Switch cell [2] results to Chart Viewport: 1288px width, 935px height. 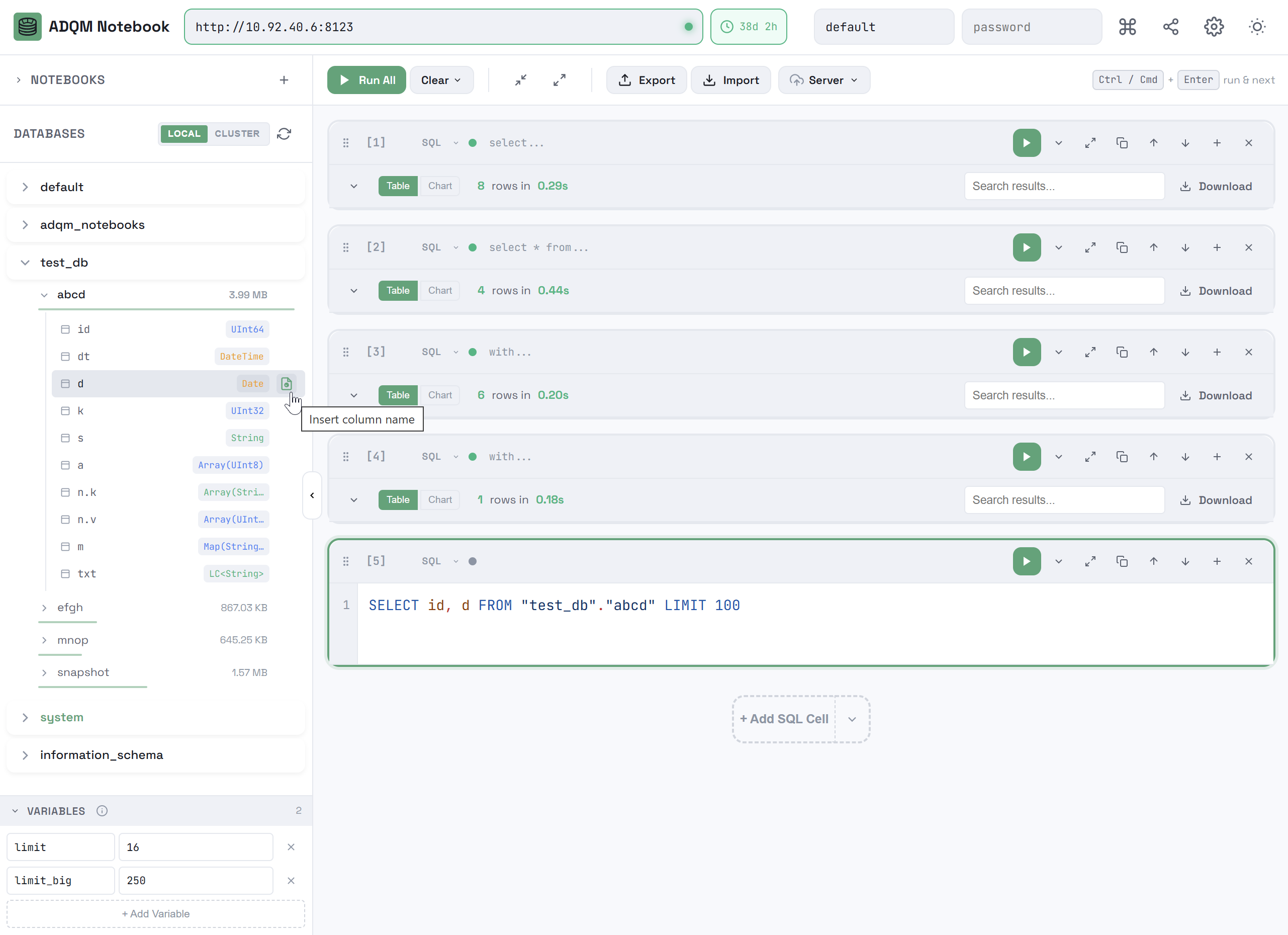[x=439, y=290]
